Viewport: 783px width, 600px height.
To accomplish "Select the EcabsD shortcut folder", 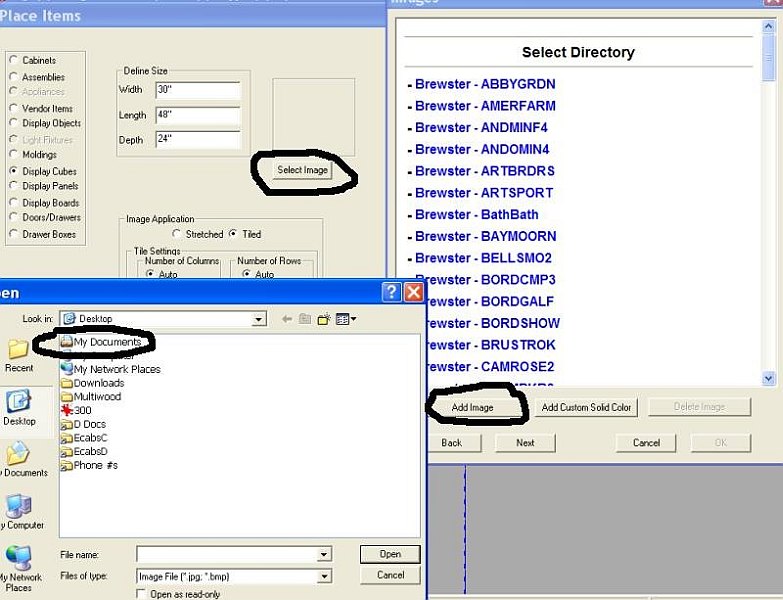I will tap(83, 451).
